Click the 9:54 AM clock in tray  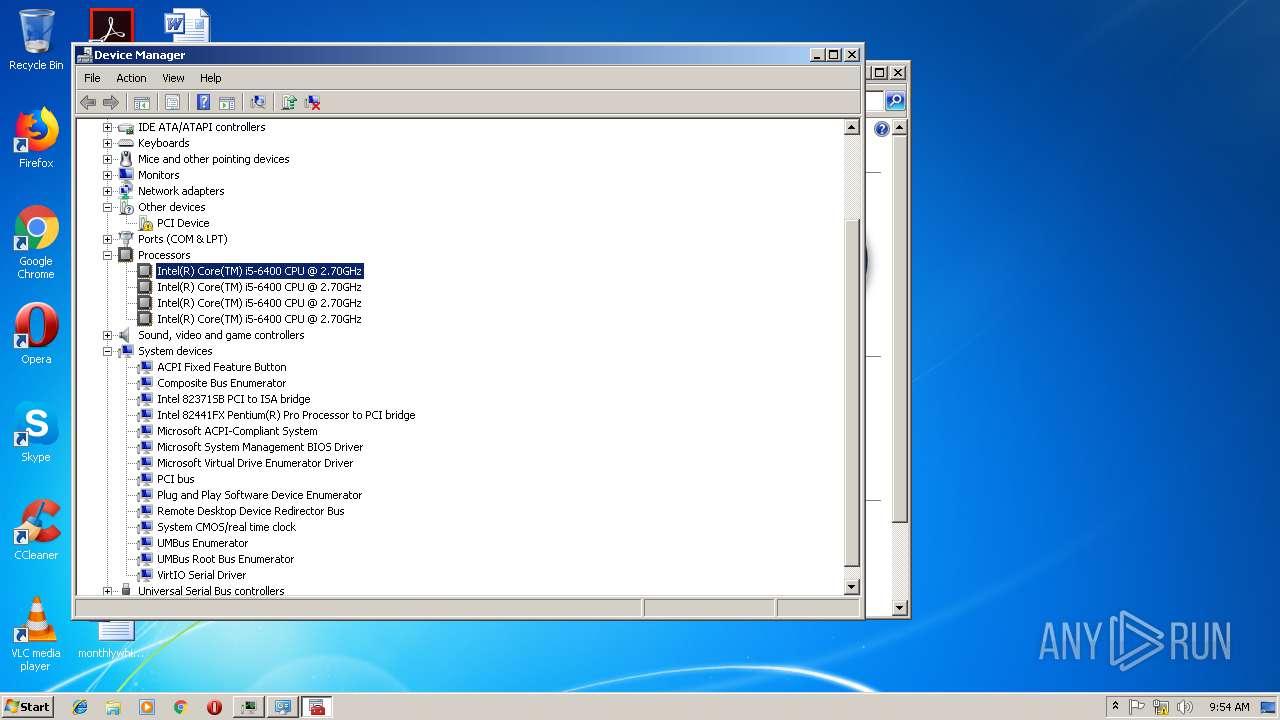tap(1229, 707)
